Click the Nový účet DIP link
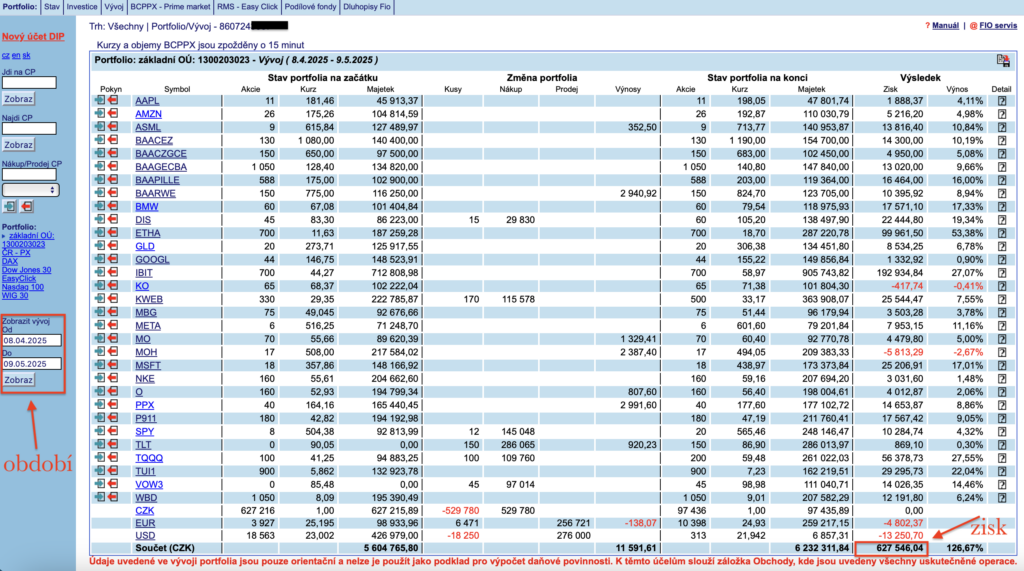Viewport: 1024px width, 571px height. (33, 37)
